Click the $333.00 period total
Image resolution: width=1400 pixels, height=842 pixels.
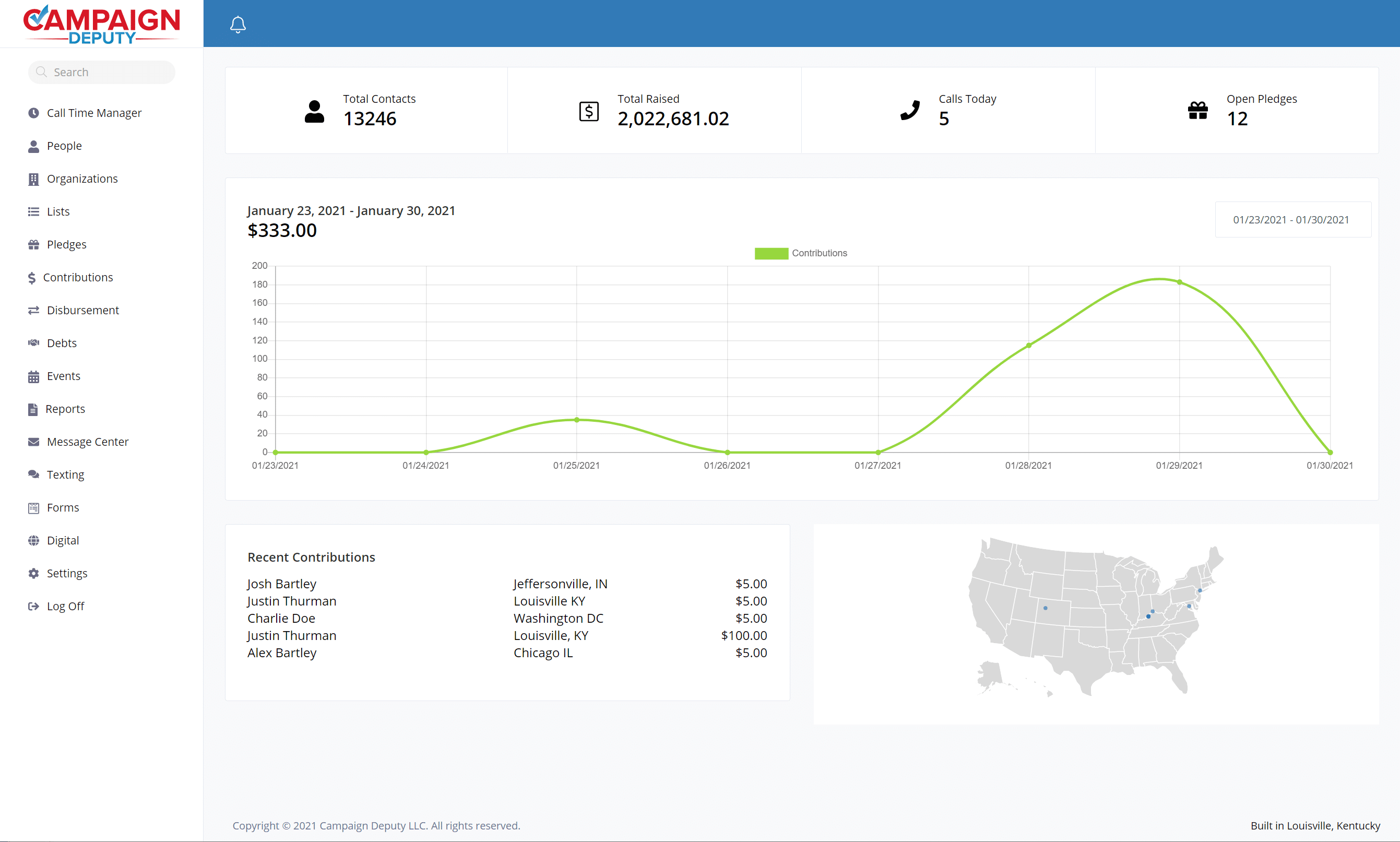(282, 230)
